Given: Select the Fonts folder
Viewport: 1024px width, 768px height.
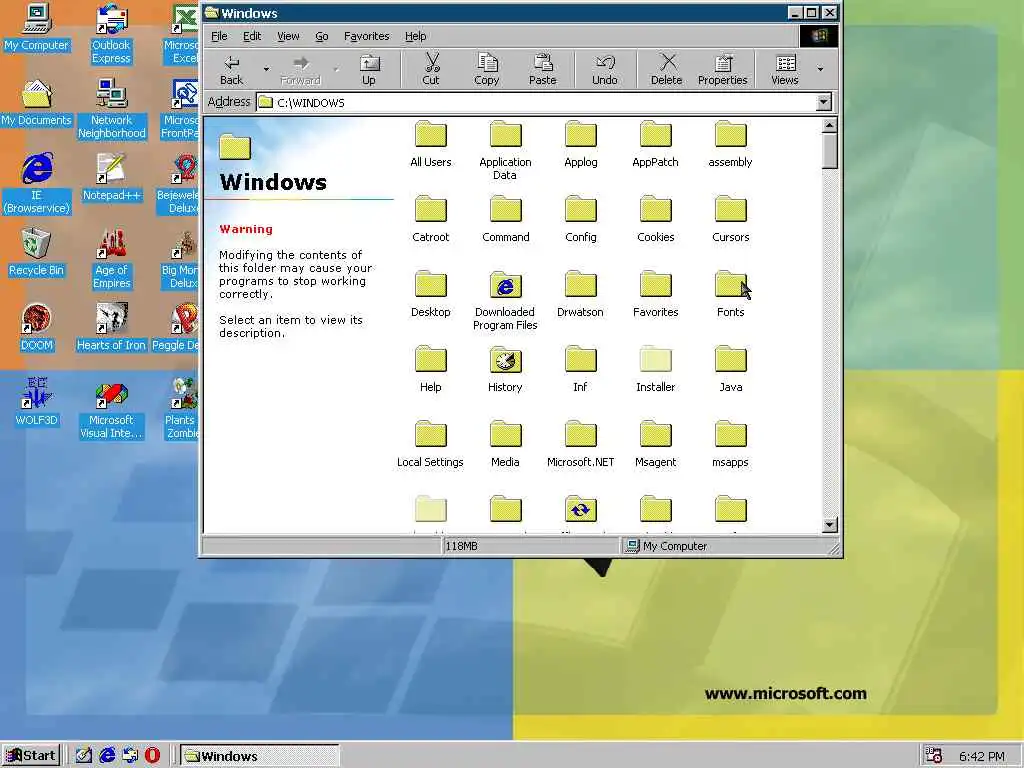Looking at the screenshot, I should [731, 295].
